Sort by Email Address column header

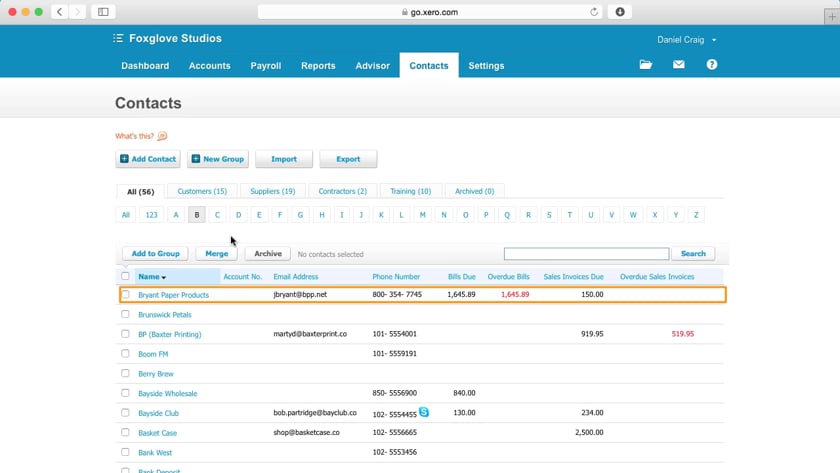coord(296,276)
